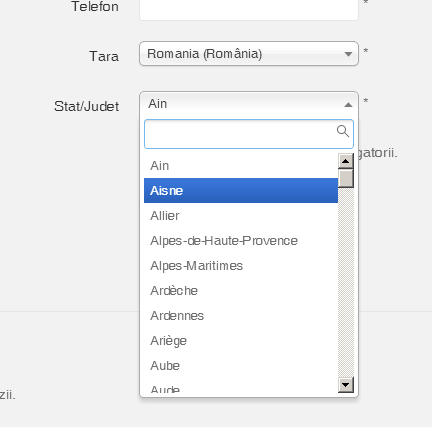This screenshot has width=432, height=427.
Task: Click the dropdown list scrollbar thumb
Action: click(346, 178)
